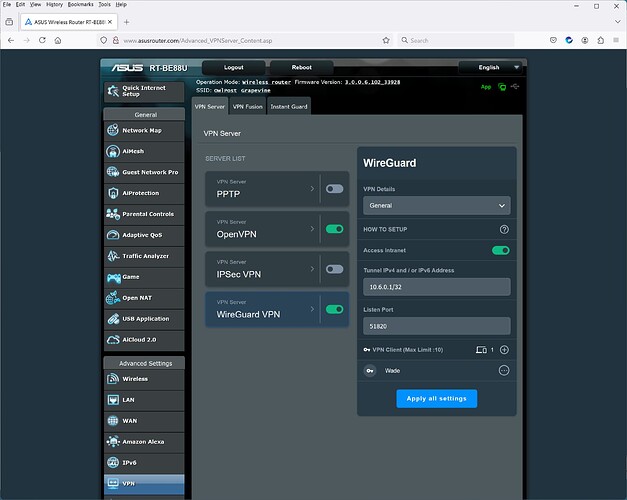Open USB Application settings

144,319
